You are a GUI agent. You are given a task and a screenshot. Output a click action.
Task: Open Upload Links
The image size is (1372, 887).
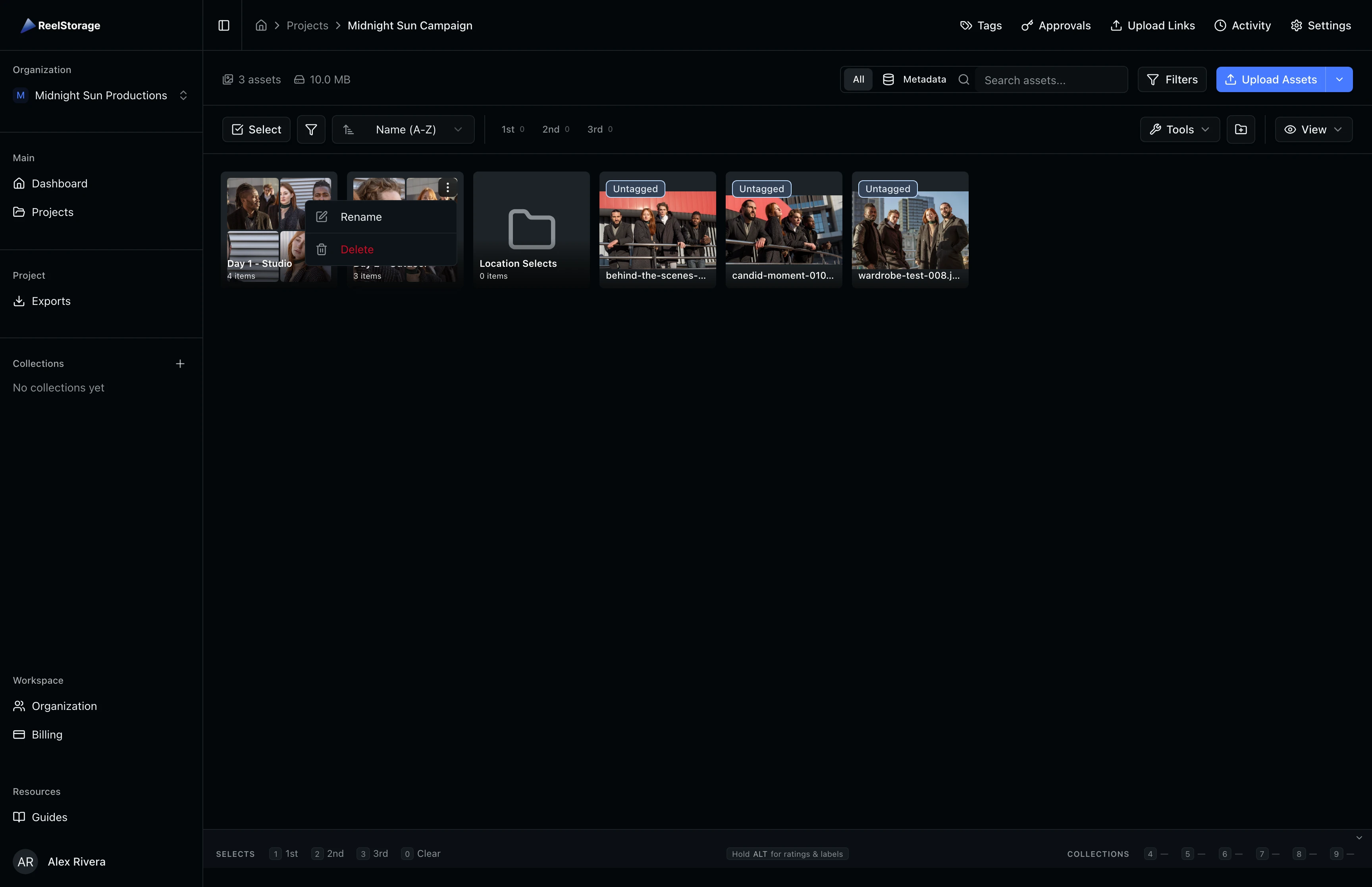(x=1152, y=25)
